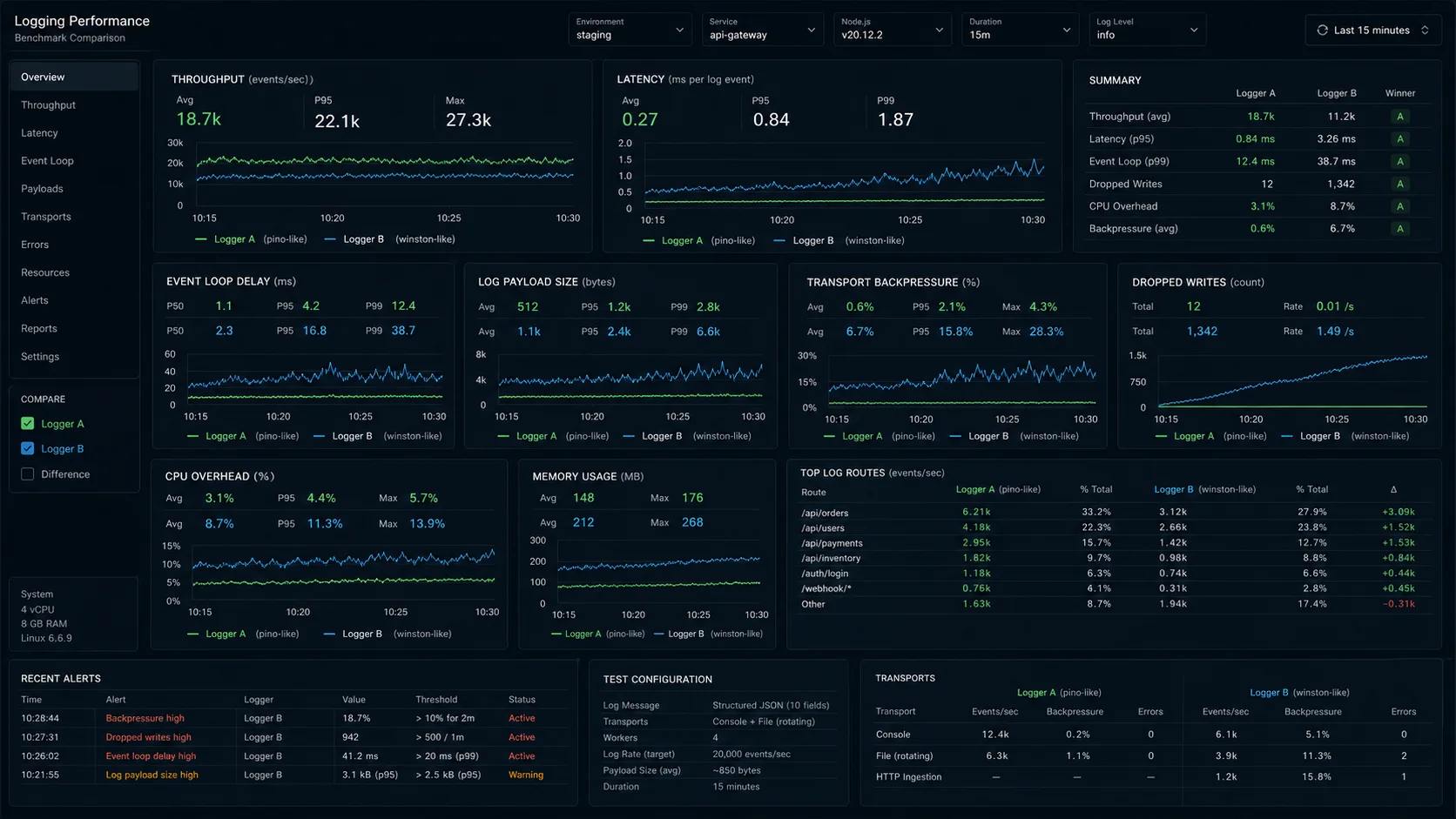Screen dimensions: 1456x819
Task: Open the time range stepper arrows
Action: click(1425, 30)
